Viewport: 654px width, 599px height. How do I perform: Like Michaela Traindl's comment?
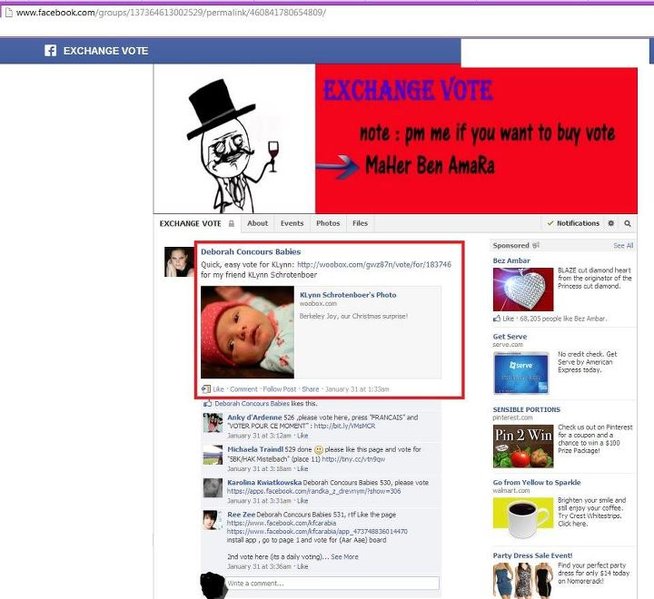click(302, 468)
